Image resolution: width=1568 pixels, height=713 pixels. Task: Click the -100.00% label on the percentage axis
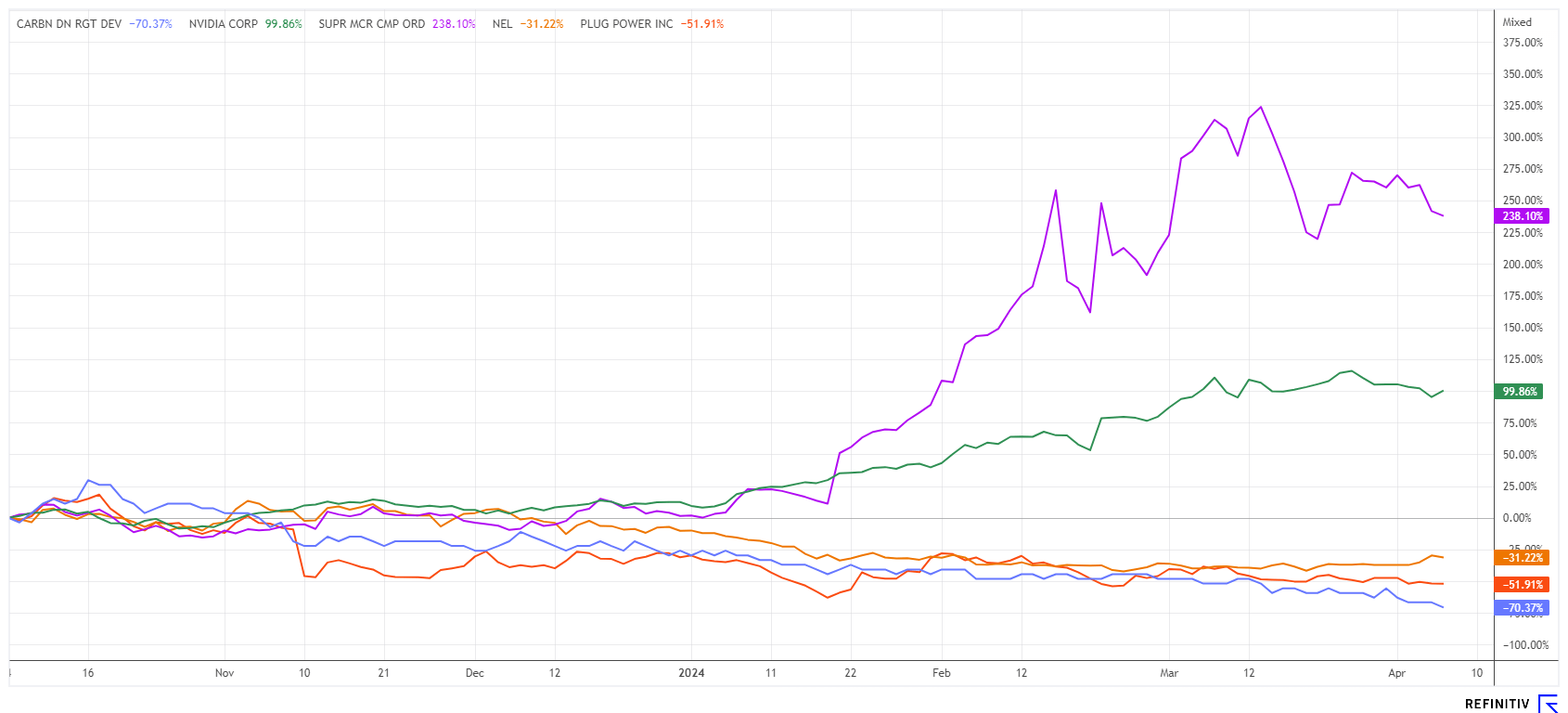pyautogui.click(x=1526, y=645)
